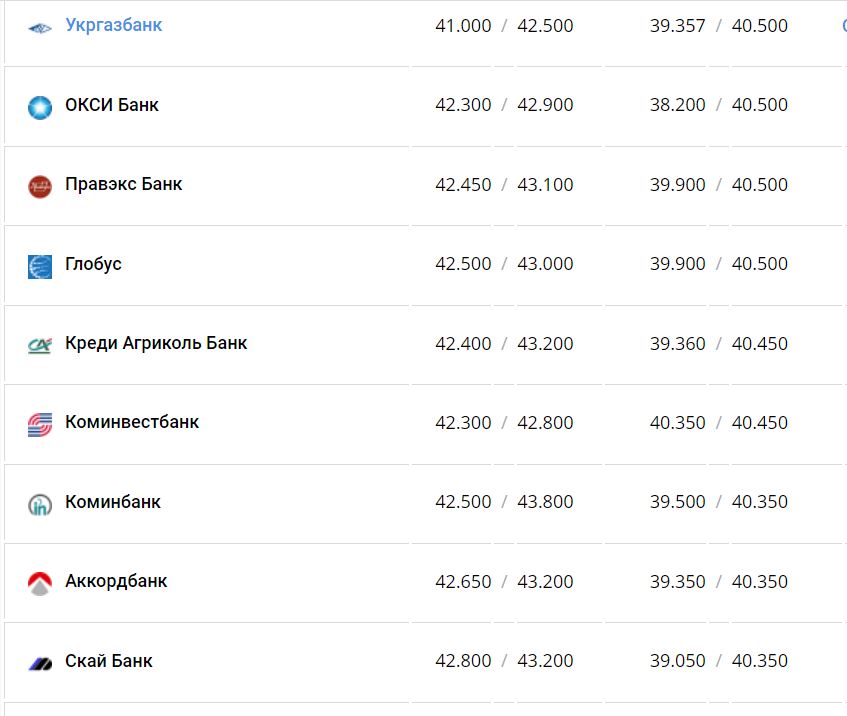This screenshot has width=847, height=716.
Task: Click the Укргазбанк 41.000 buy rate
Action: coord(463,26)
